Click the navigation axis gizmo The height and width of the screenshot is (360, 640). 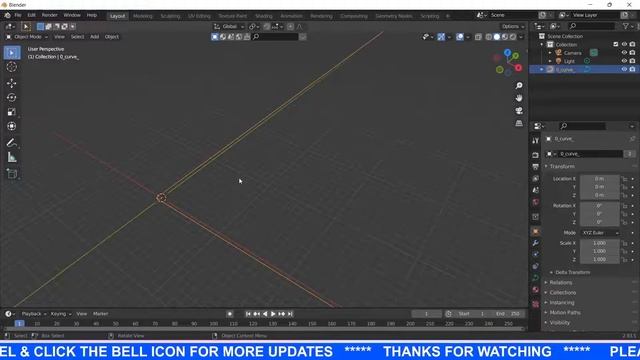click(508, 62)
